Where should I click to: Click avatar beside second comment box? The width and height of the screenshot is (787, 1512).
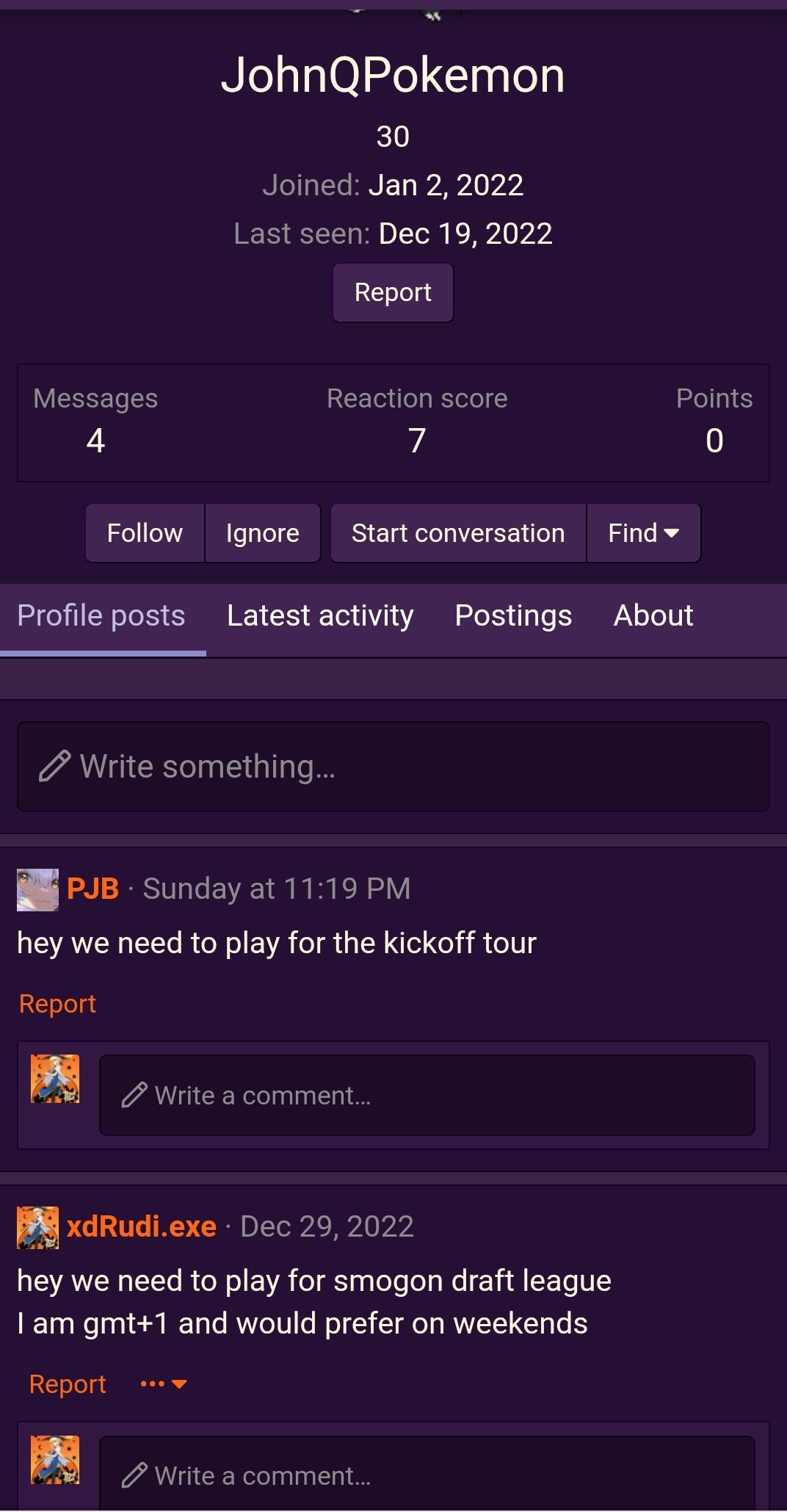coord(55,1459)
